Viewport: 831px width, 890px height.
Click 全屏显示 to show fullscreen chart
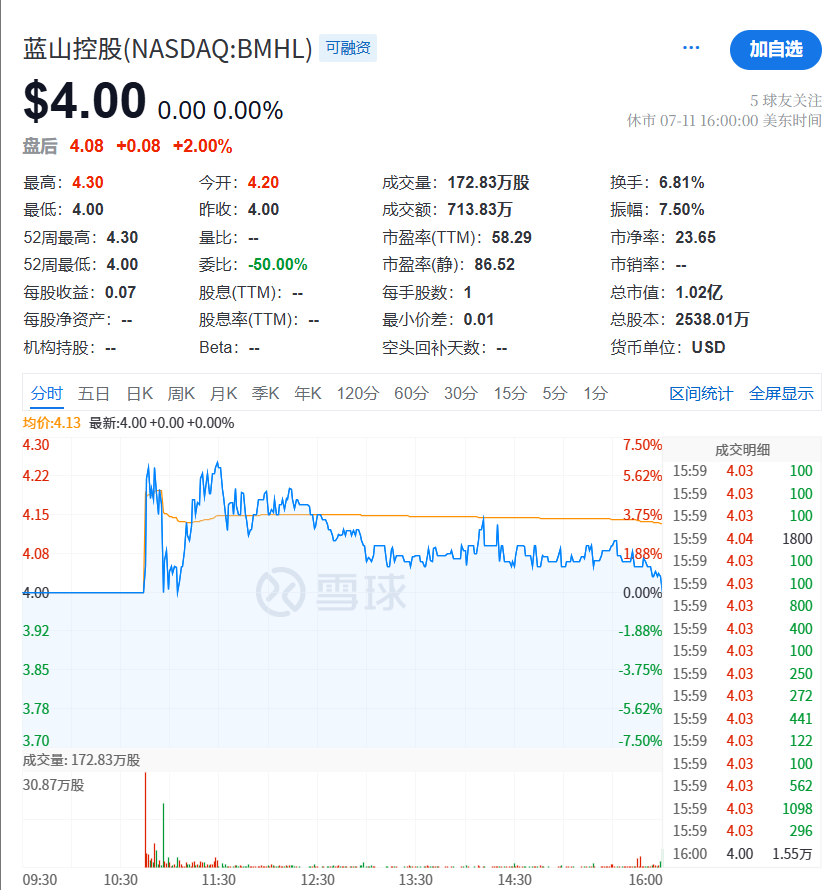[781, 393]
